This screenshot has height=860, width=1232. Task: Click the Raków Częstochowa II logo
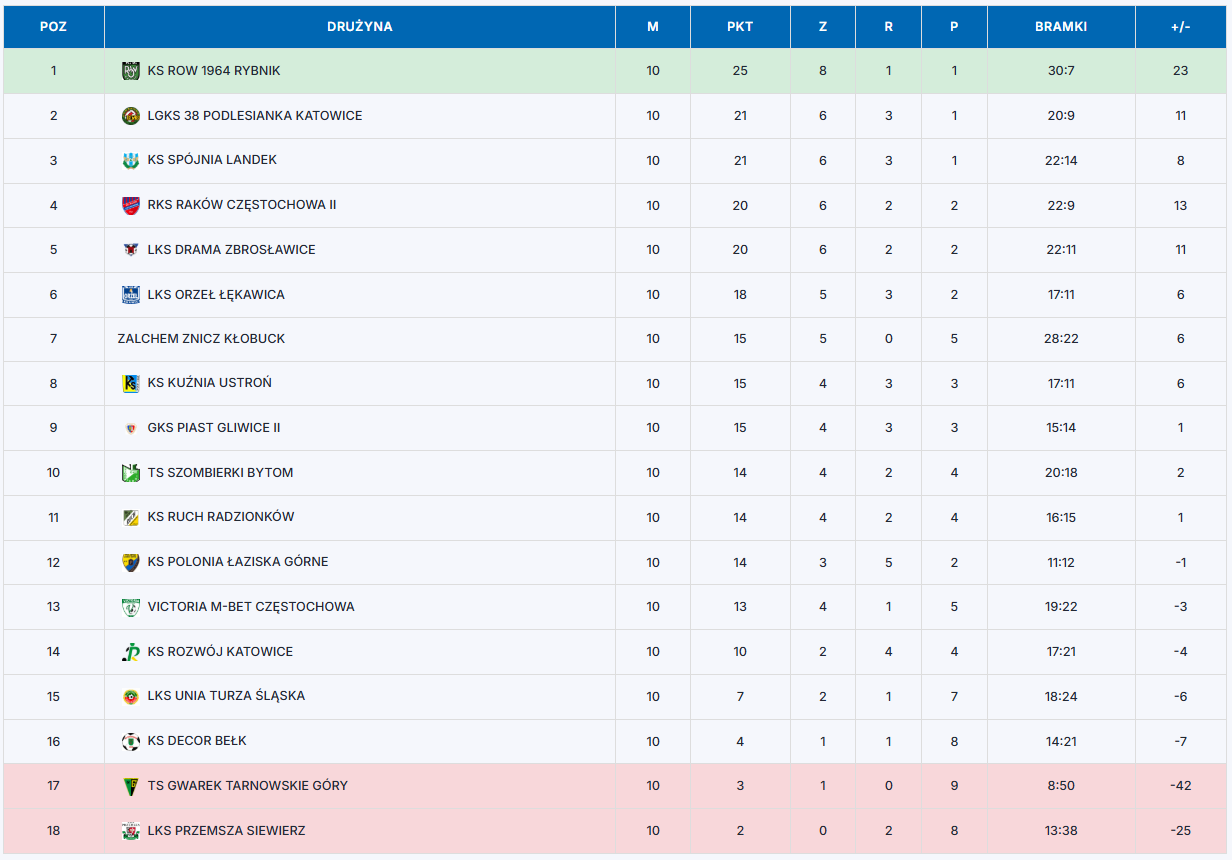pos(130,205)
